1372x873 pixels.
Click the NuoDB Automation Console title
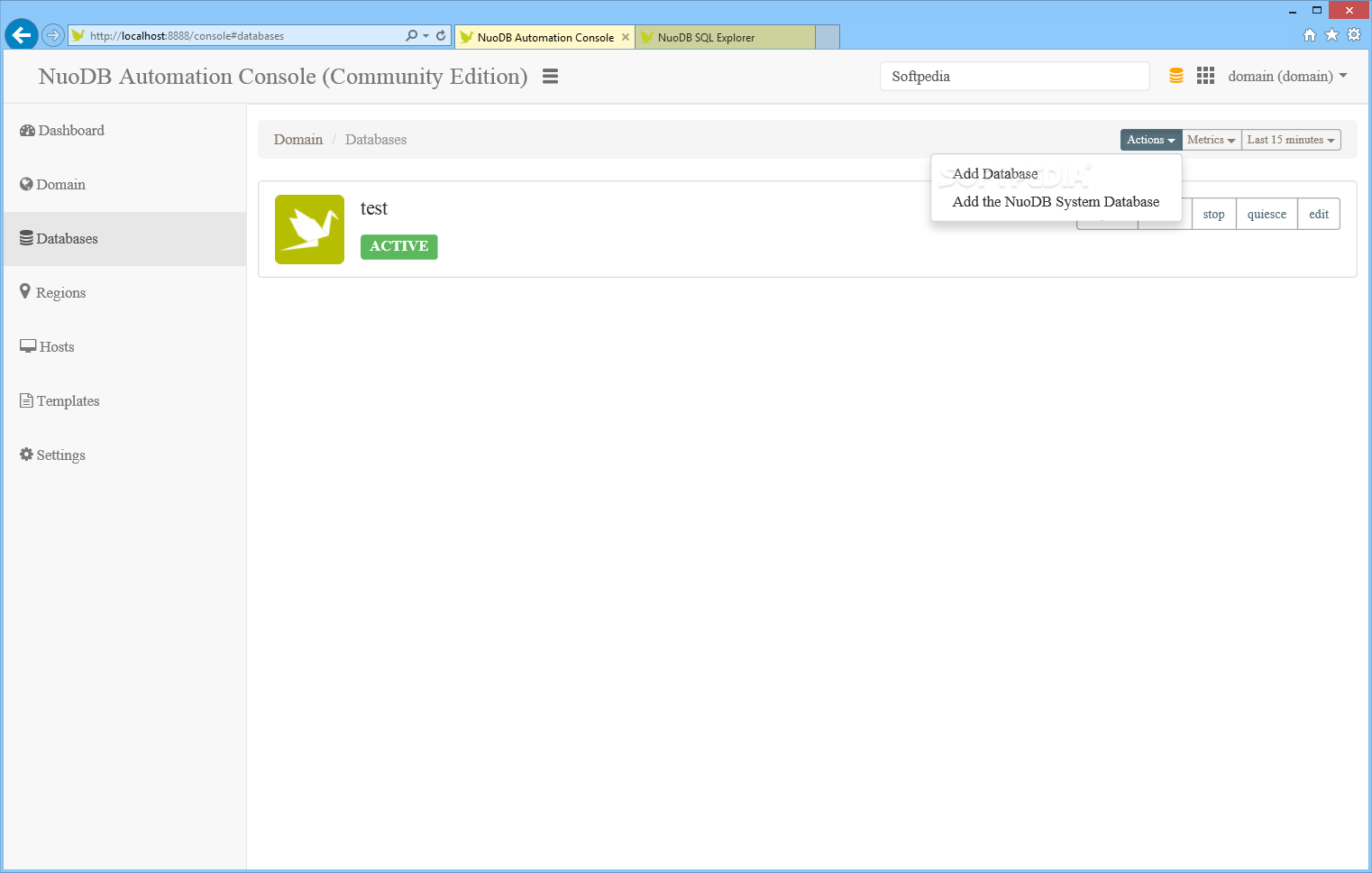click(283, 77)
